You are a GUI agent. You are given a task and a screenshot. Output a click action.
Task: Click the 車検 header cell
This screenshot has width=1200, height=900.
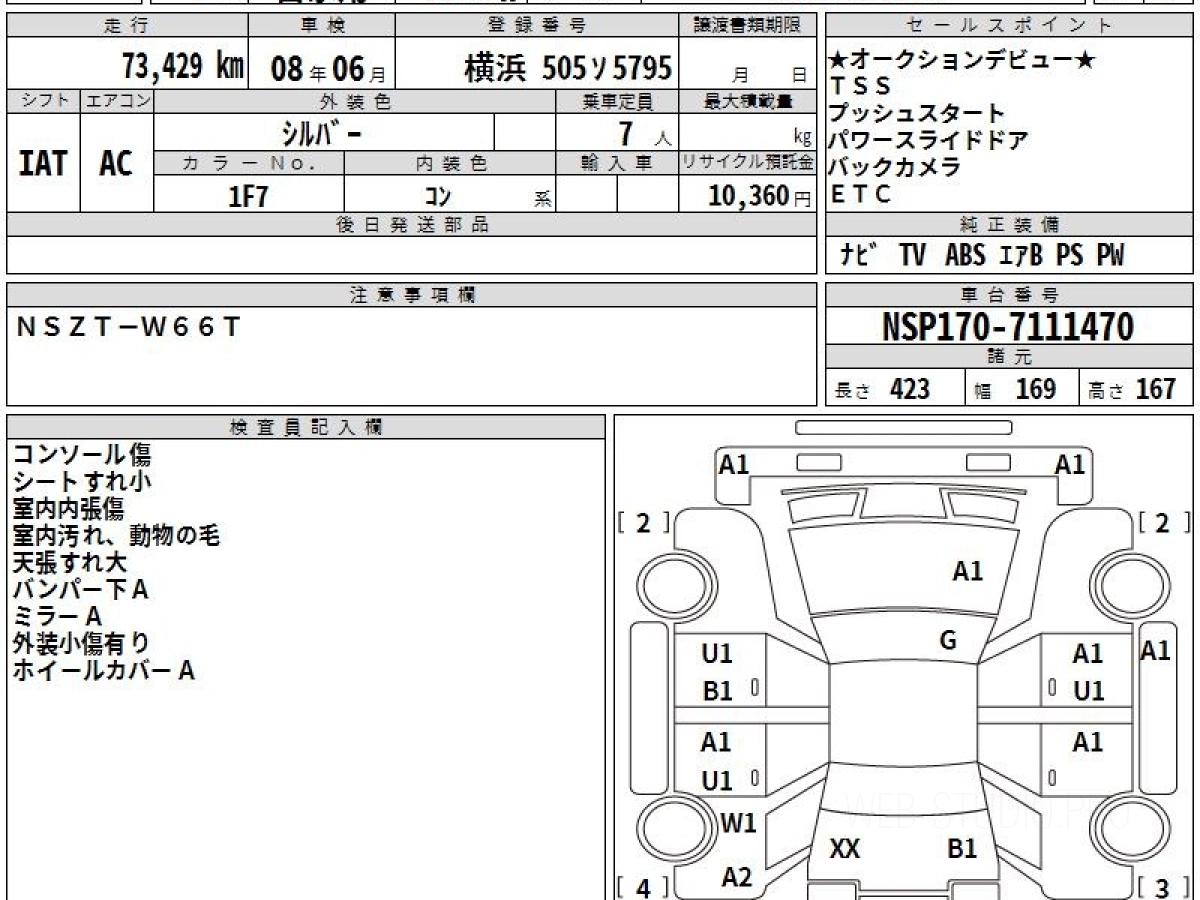[x=322, y=26]
